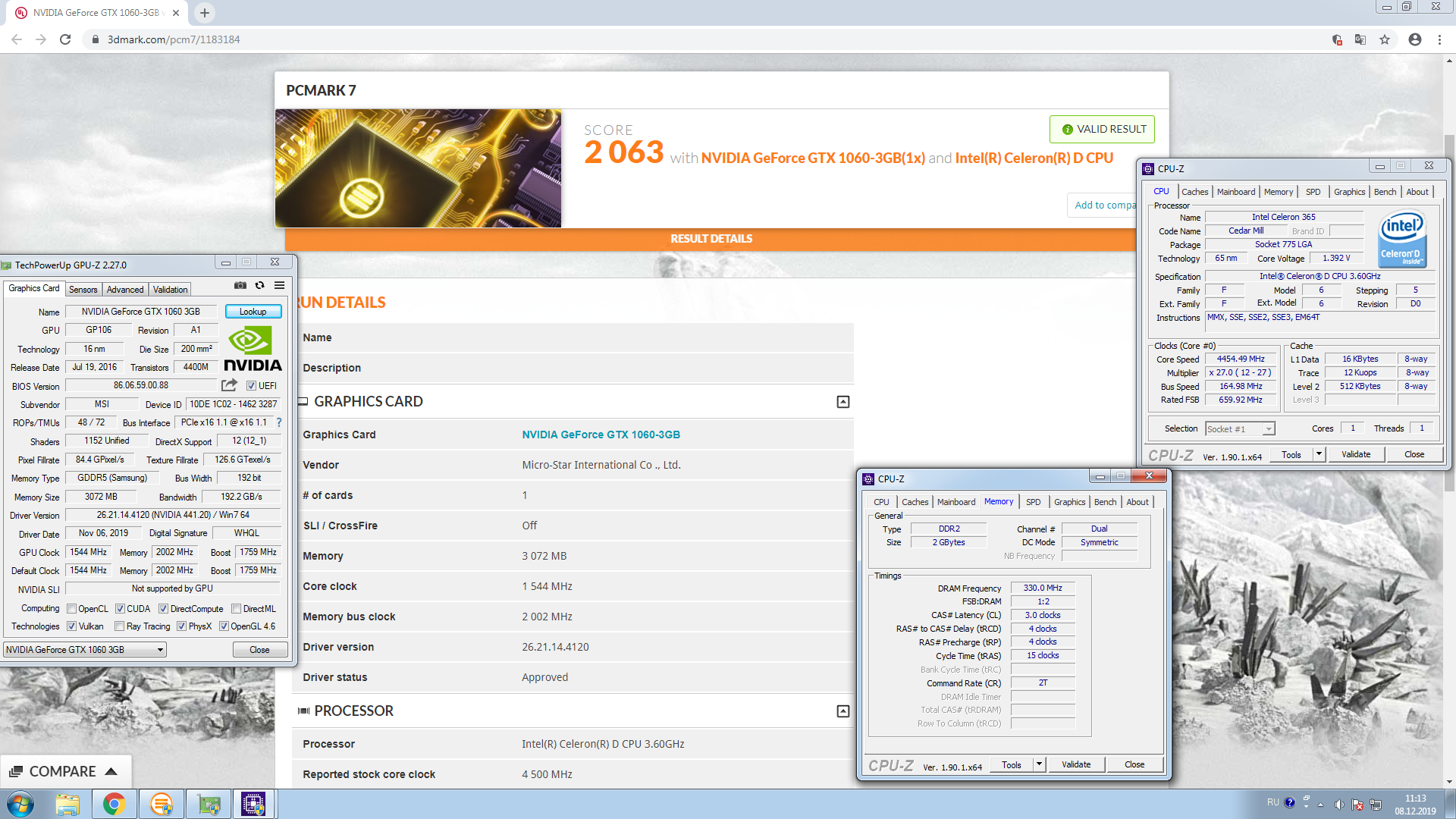This screenshot has height=819, width=1456.
Task: Toggle the OpenGL 4.6 checkbox
Action: tap(224, 626)
